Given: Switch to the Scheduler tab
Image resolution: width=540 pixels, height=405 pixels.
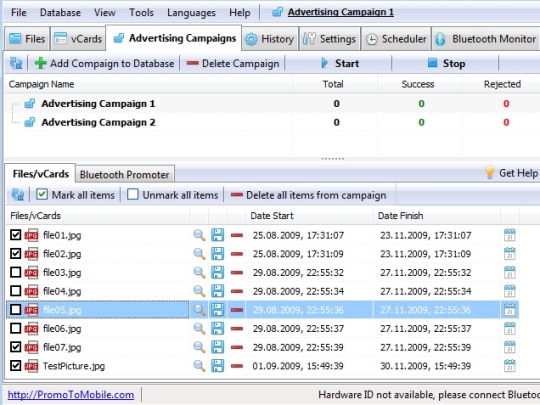Looking at the screenshot, I should pyautogui.click(x=396, y=39).
